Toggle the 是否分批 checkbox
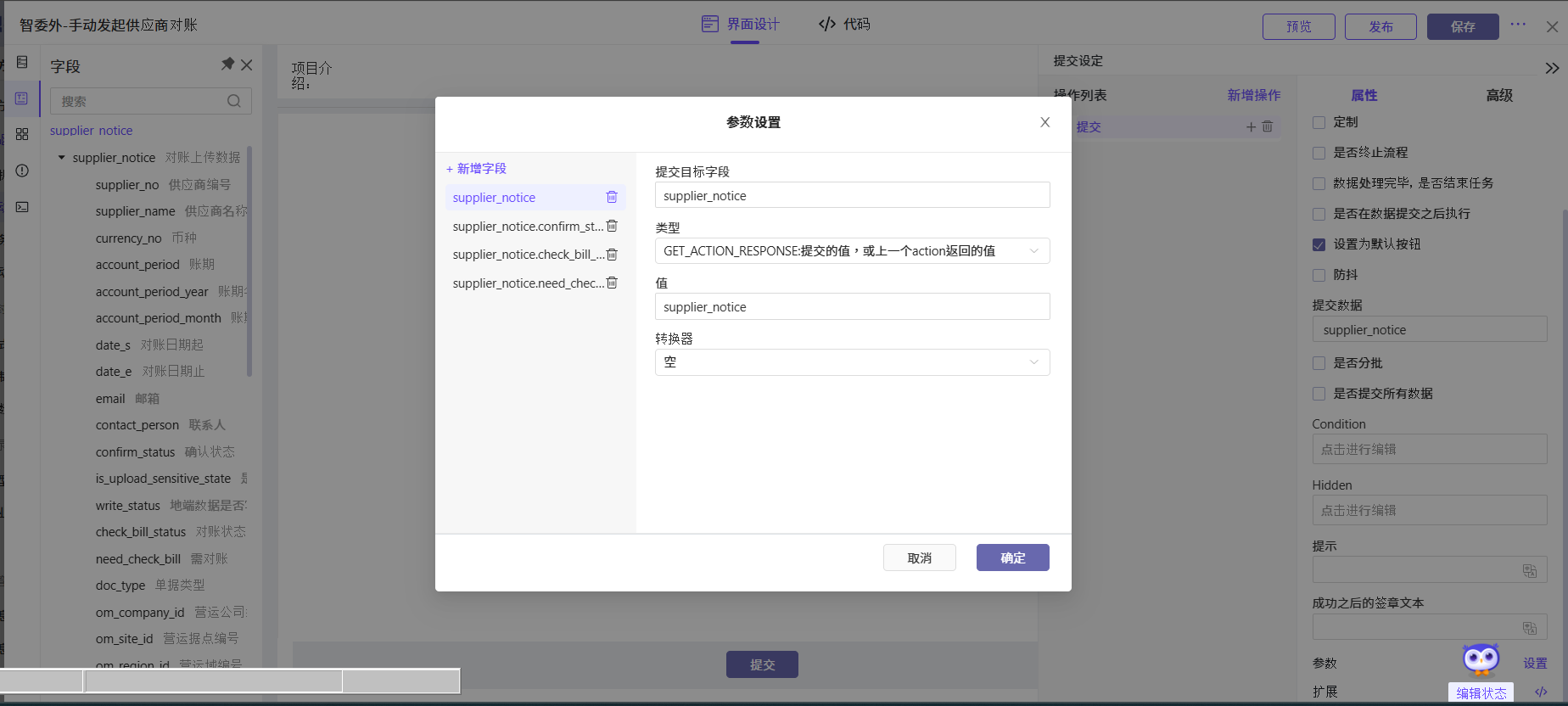1568x706 pixels. click(1319, 363)
